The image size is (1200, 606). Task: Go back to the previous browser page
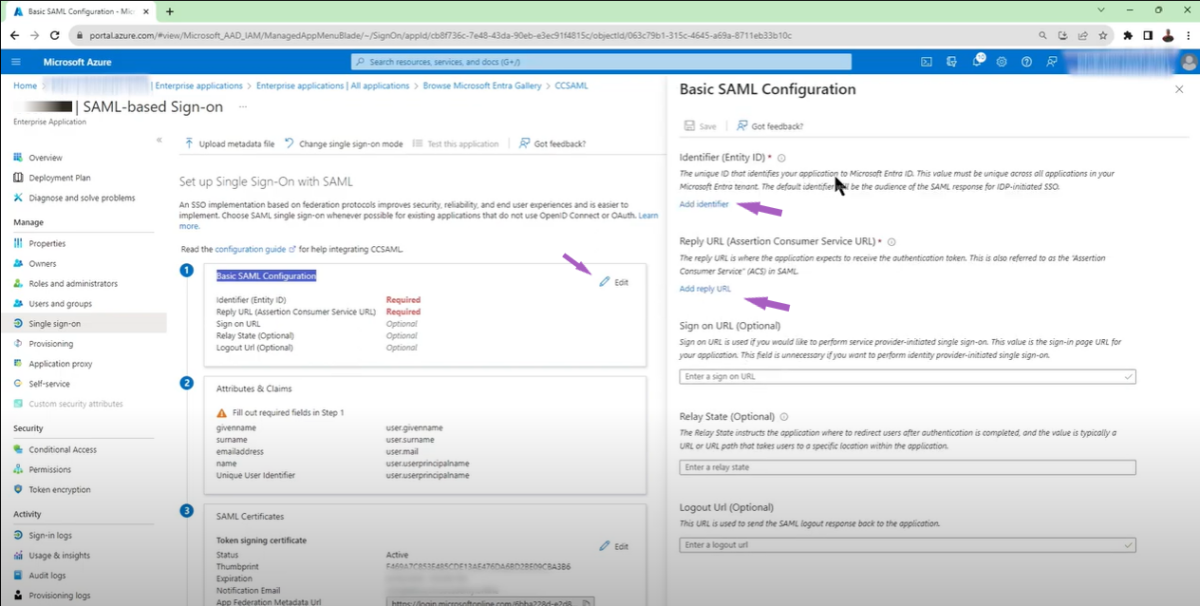coord(15,35)
